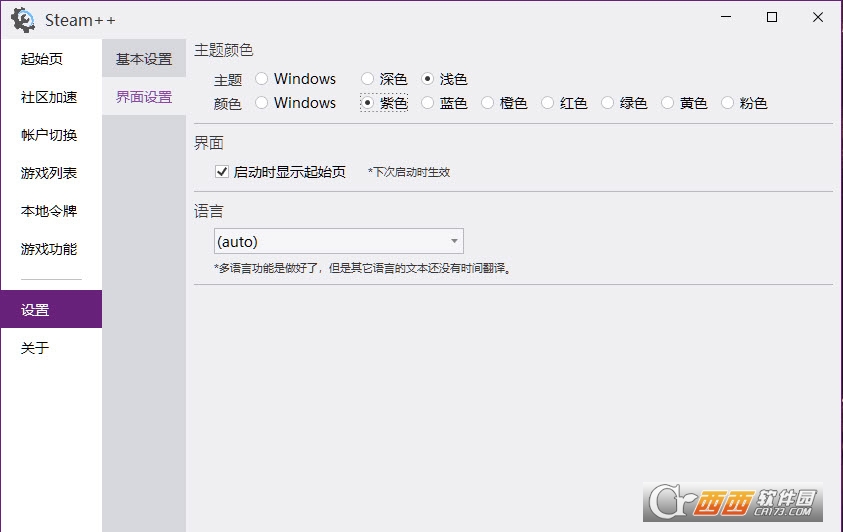Click the *下次启动时生效 note
This screenshot has height=532, width=843.
409,172
